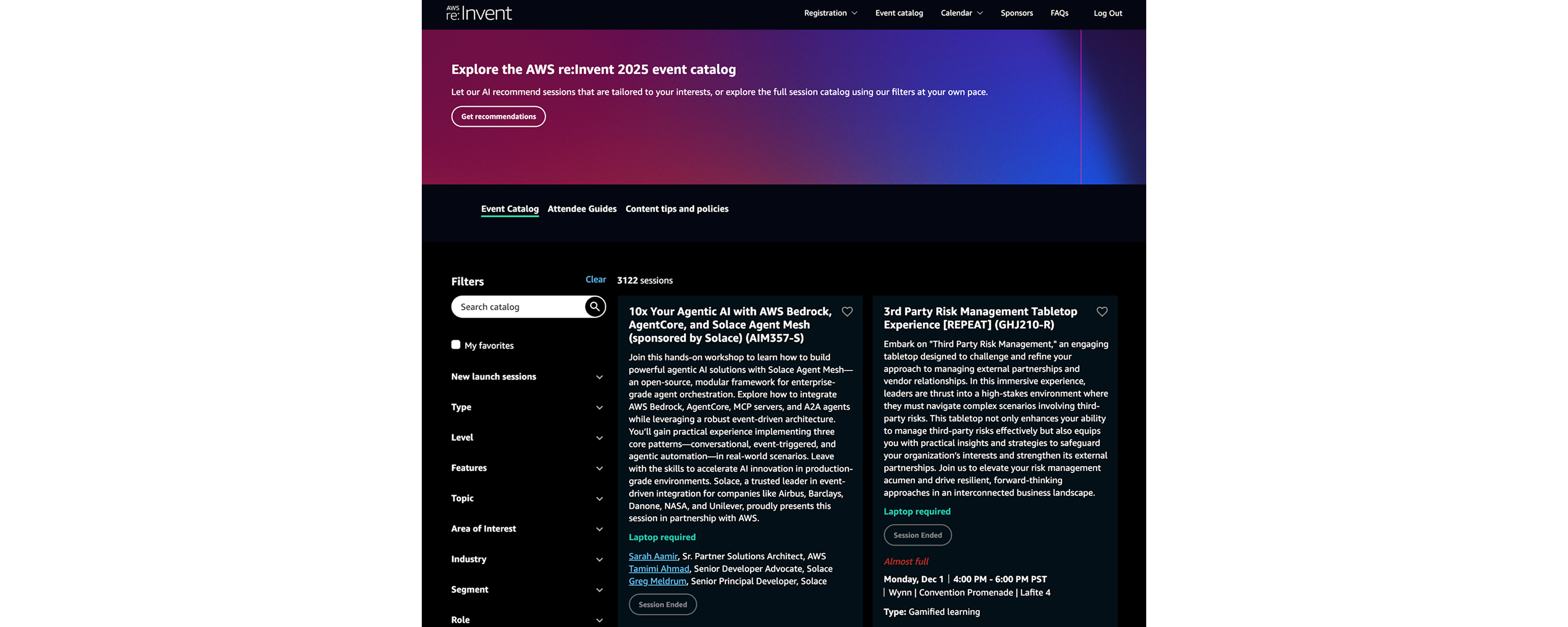Open Event catalog in top navigation

(899, 13)
